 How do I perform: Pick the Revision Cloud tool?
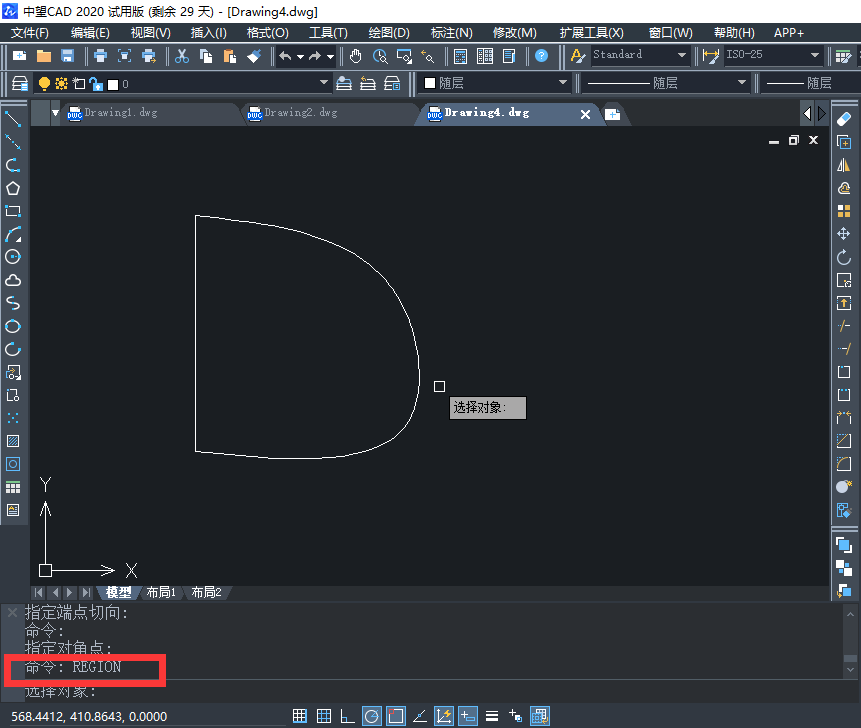13,280
